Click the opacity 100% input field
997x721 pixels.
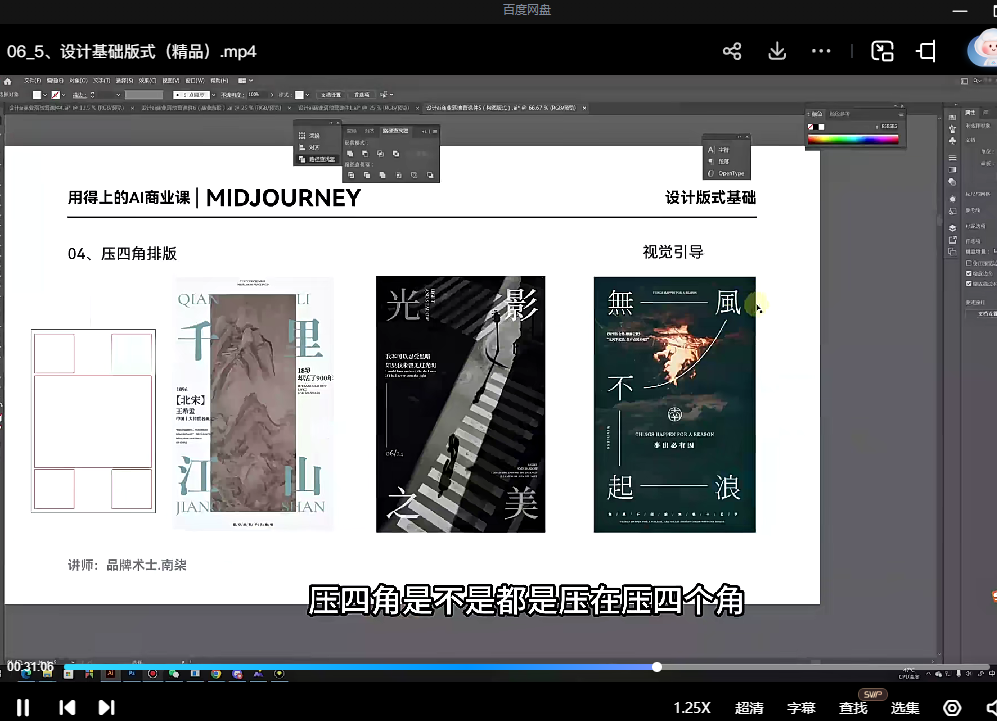[257, 95]
